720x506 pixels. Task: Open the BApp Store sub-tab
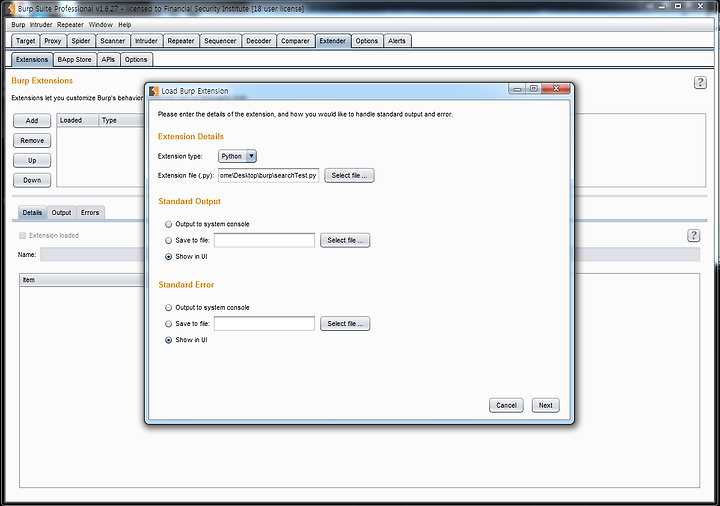pyautogui.click(x=74, y=60)
